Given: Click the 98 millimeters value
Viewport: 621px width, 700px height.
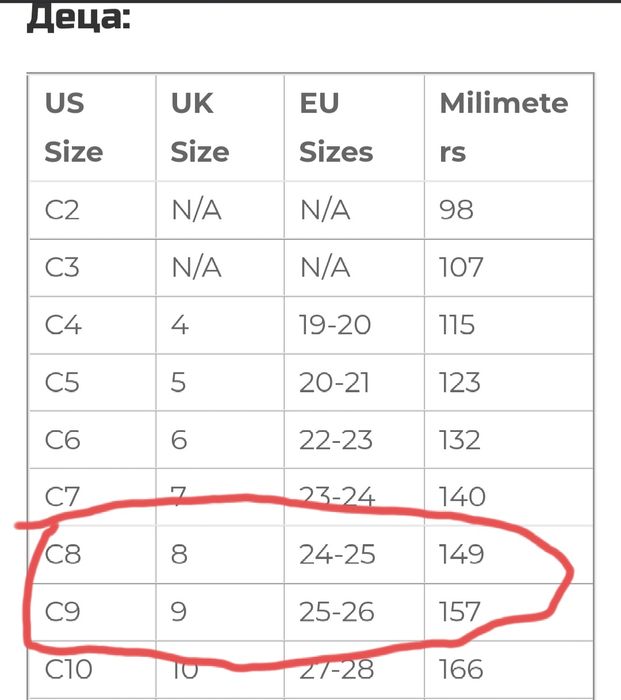Looking at the screenshot, I should [456, 210].
